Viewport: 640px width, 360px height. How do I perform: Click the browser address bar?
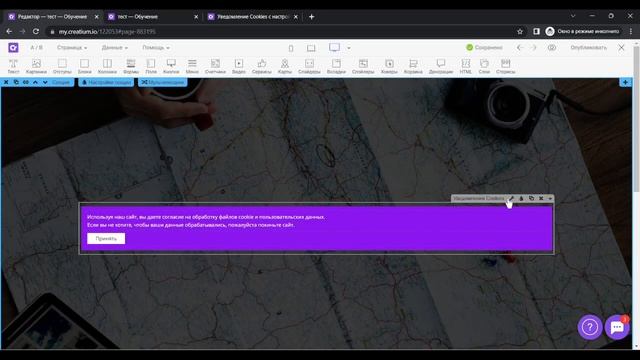coord(282,31)
